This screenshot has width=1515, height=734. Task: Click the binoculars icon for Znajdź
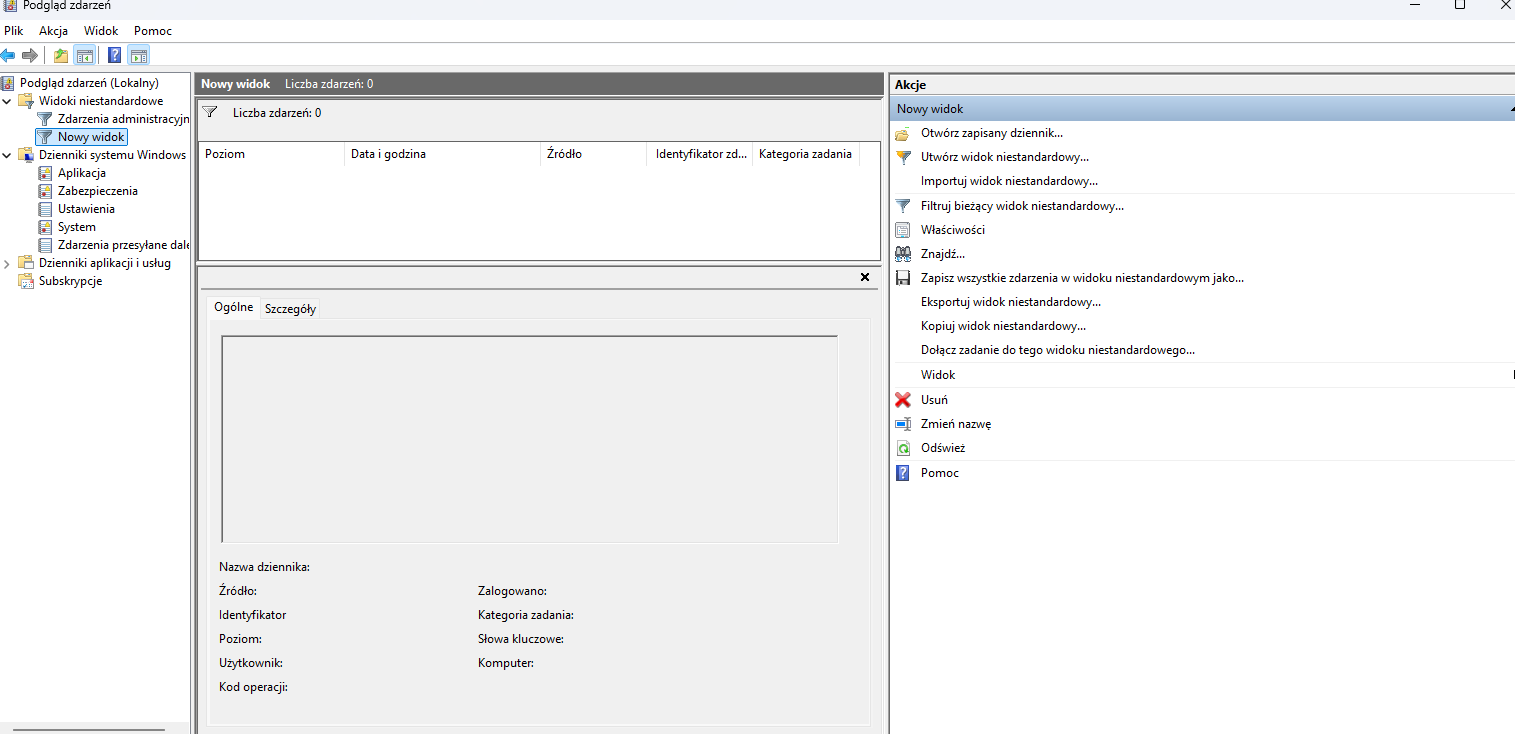903,254
